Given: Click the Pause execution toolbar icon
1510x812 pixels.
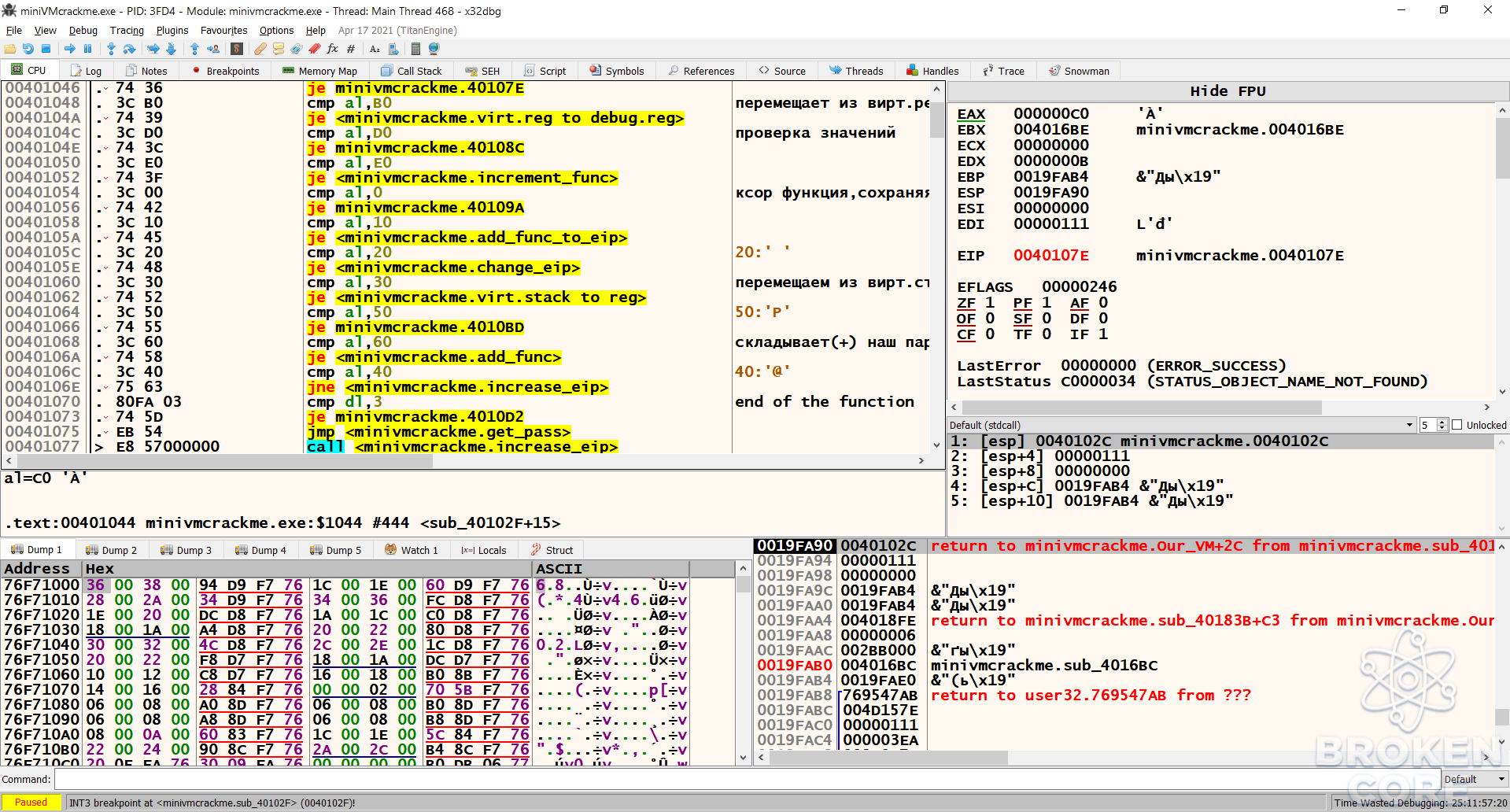Looking at the screenshot, I should click(x=88, y=49).
